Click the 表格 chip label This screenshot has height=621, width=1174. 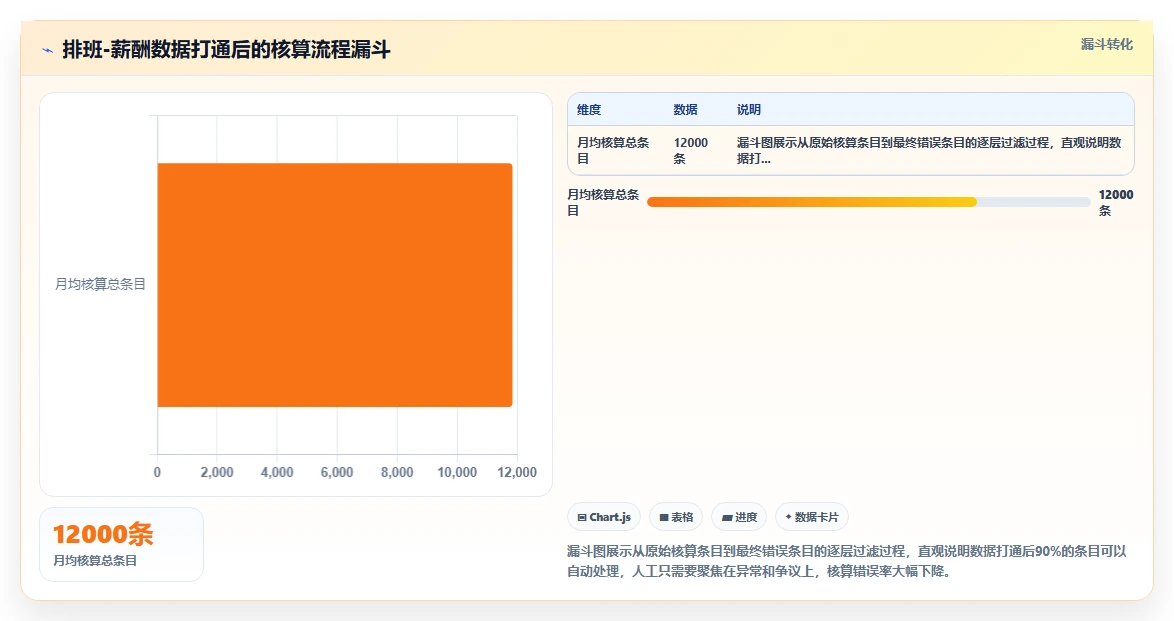pos(682,517)
